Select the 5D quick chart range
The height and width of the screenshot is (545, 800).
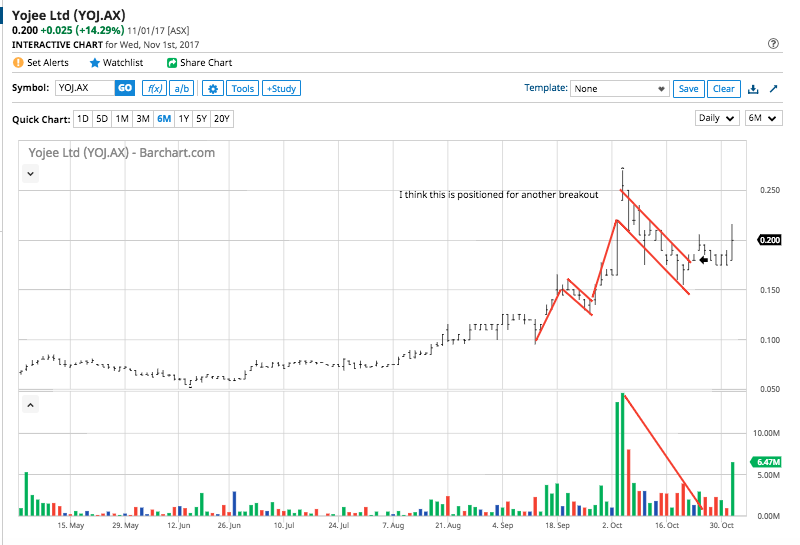click(102, 119)
